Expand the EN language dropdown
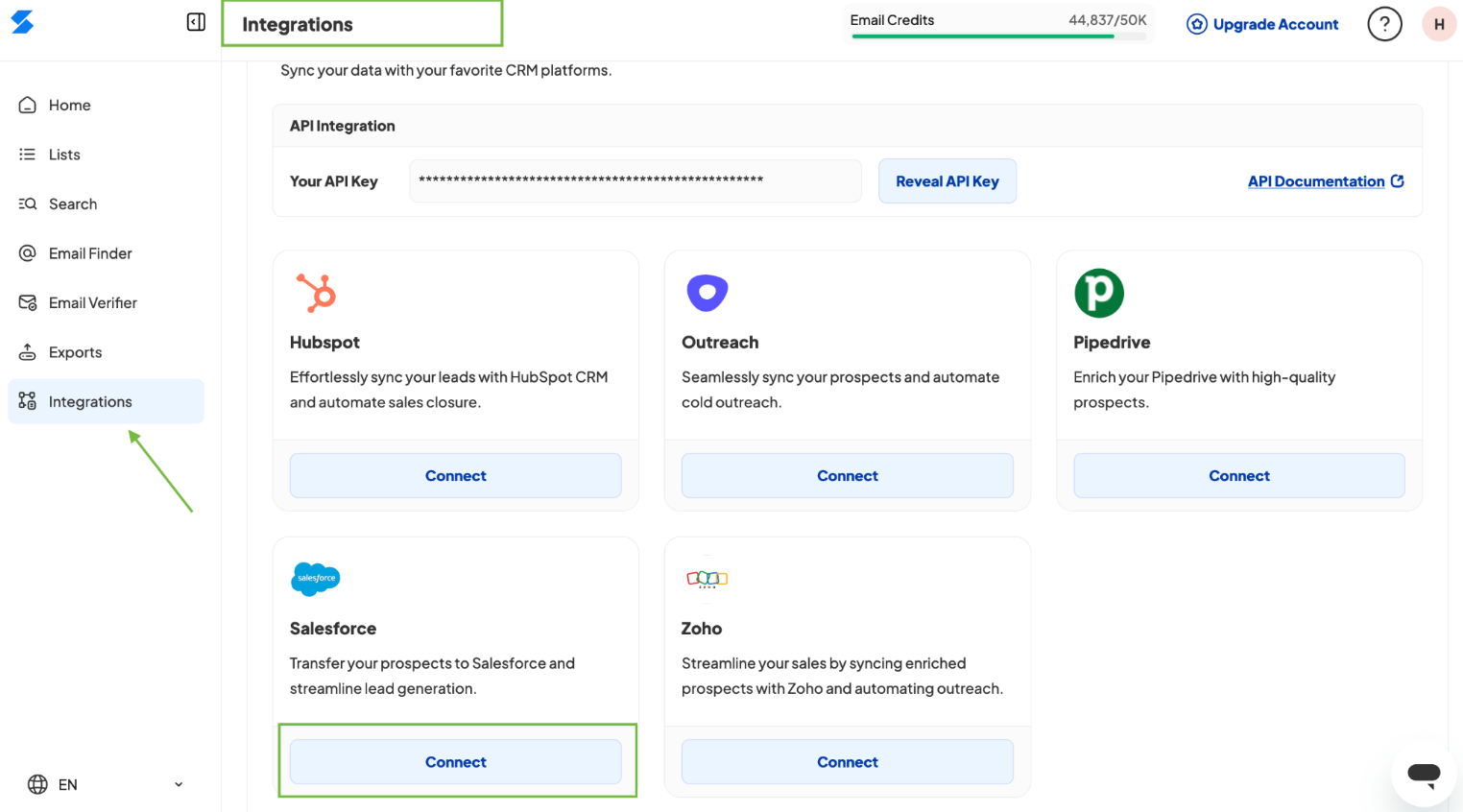This screenshot has width=1463, height=812. (x=106, y=784)
